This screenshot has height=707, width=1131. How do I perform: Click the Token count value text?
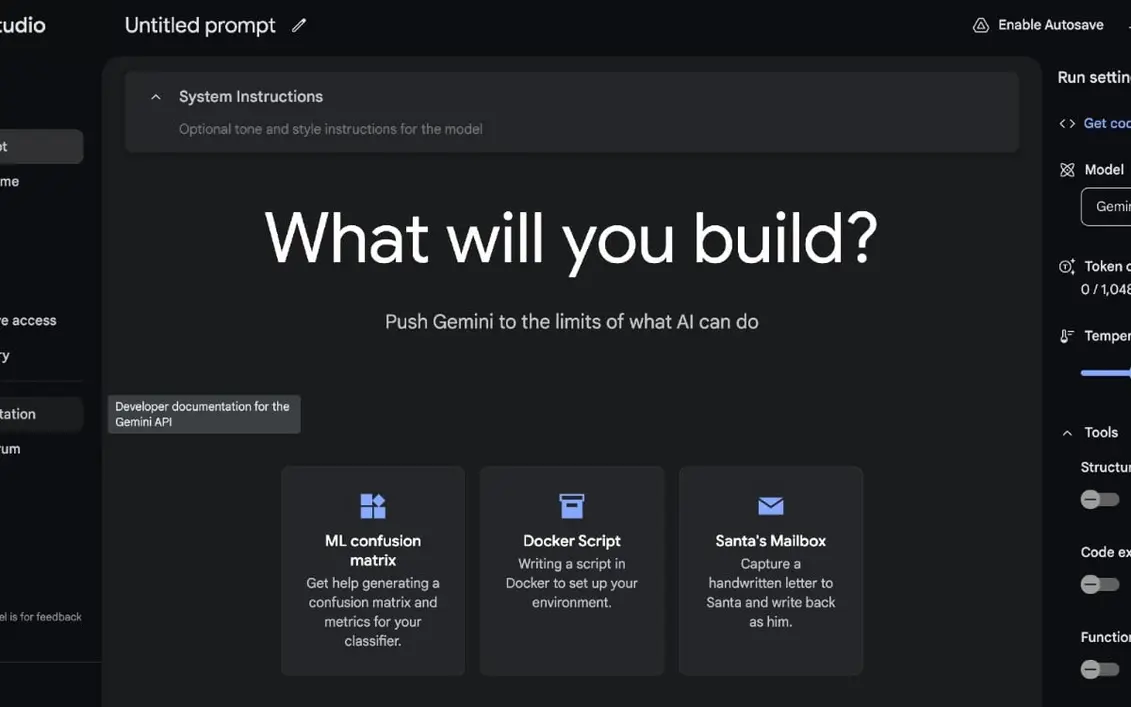[1105, 289]
